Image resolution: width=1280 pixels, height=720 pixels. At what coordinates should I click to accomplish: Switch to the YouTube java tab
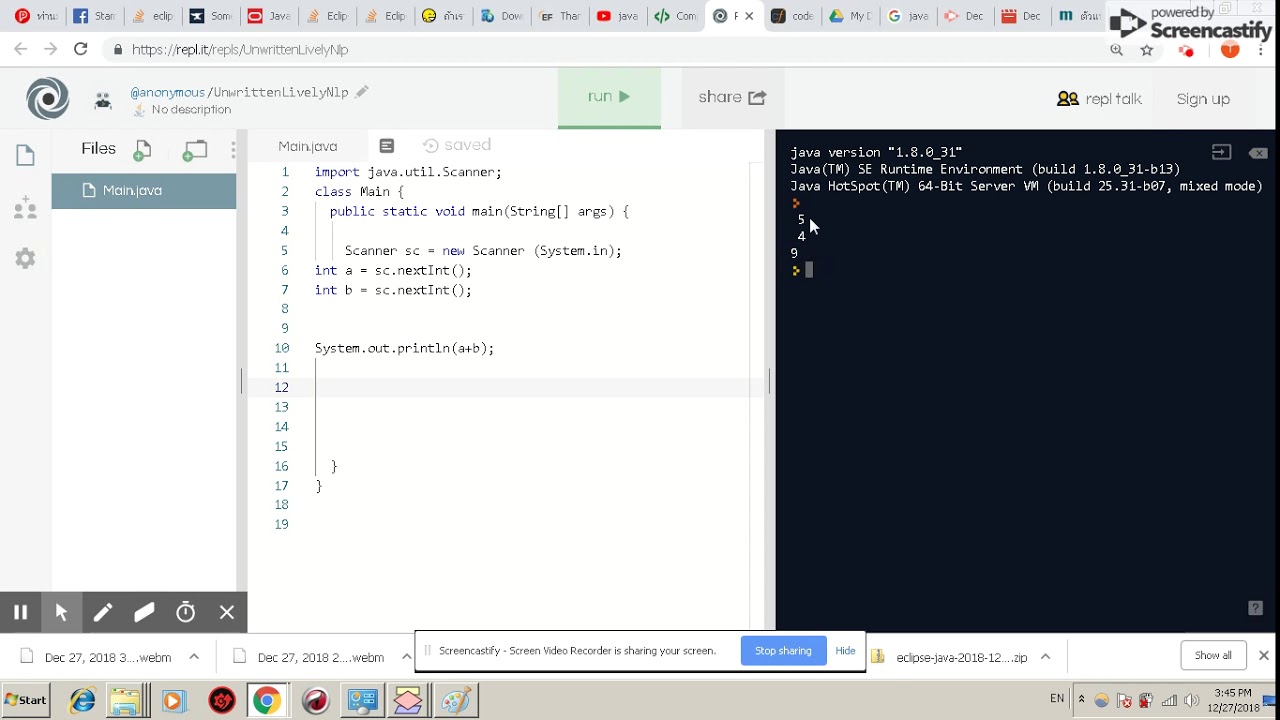coord(617,16)
